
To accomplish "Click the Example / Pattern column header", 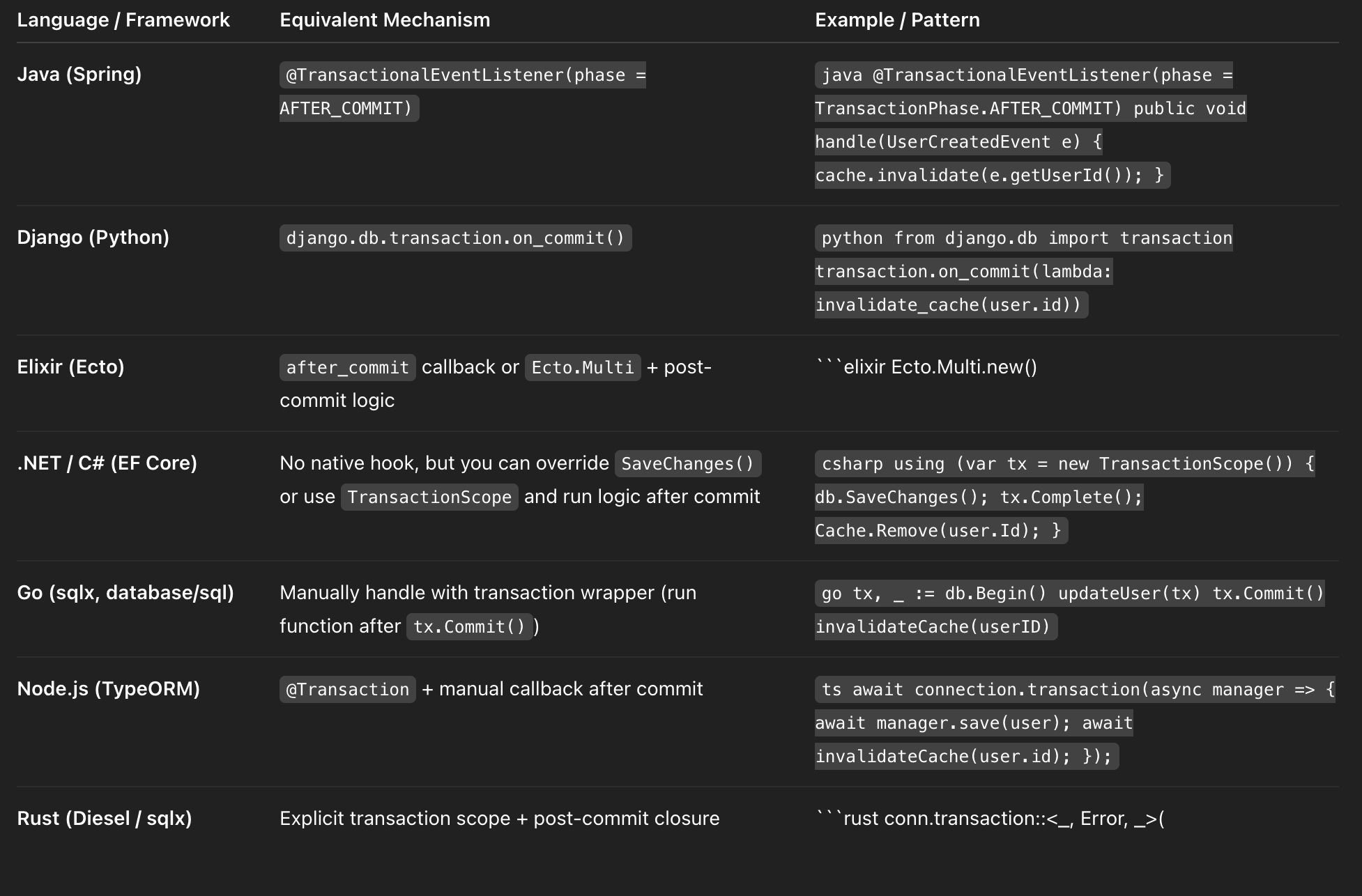I will click(897, 20).
